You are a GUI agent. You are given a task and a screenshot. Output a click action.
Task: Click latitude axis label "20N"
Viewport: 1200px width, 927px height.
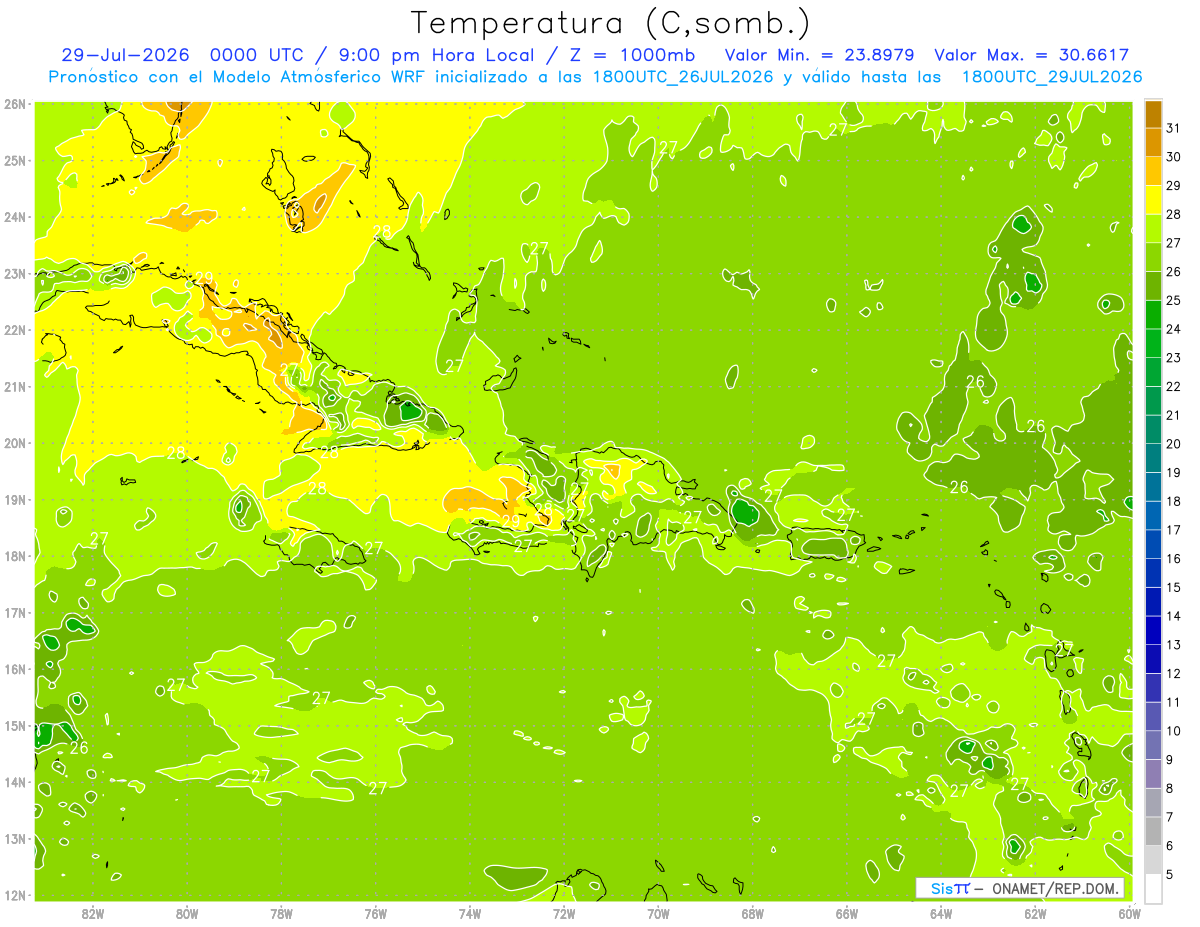[x=14, y=443]
